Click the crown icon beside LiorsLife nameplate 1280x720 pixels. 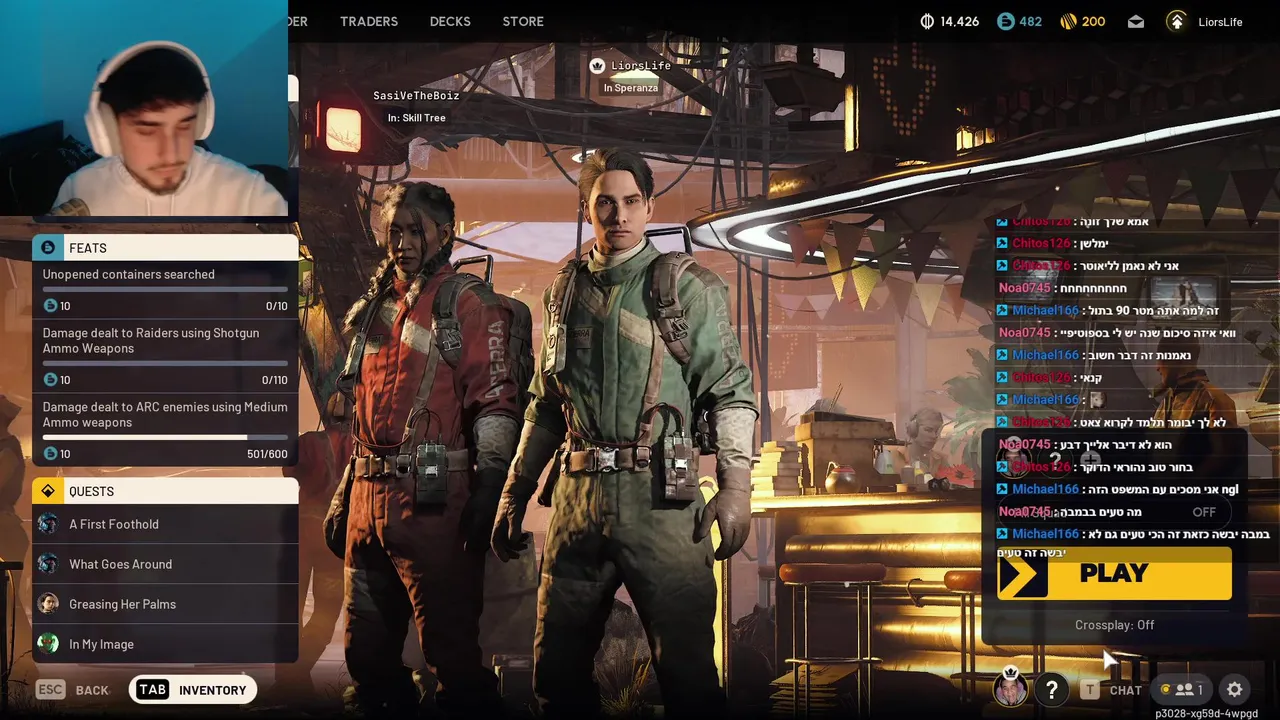point(597,66)
